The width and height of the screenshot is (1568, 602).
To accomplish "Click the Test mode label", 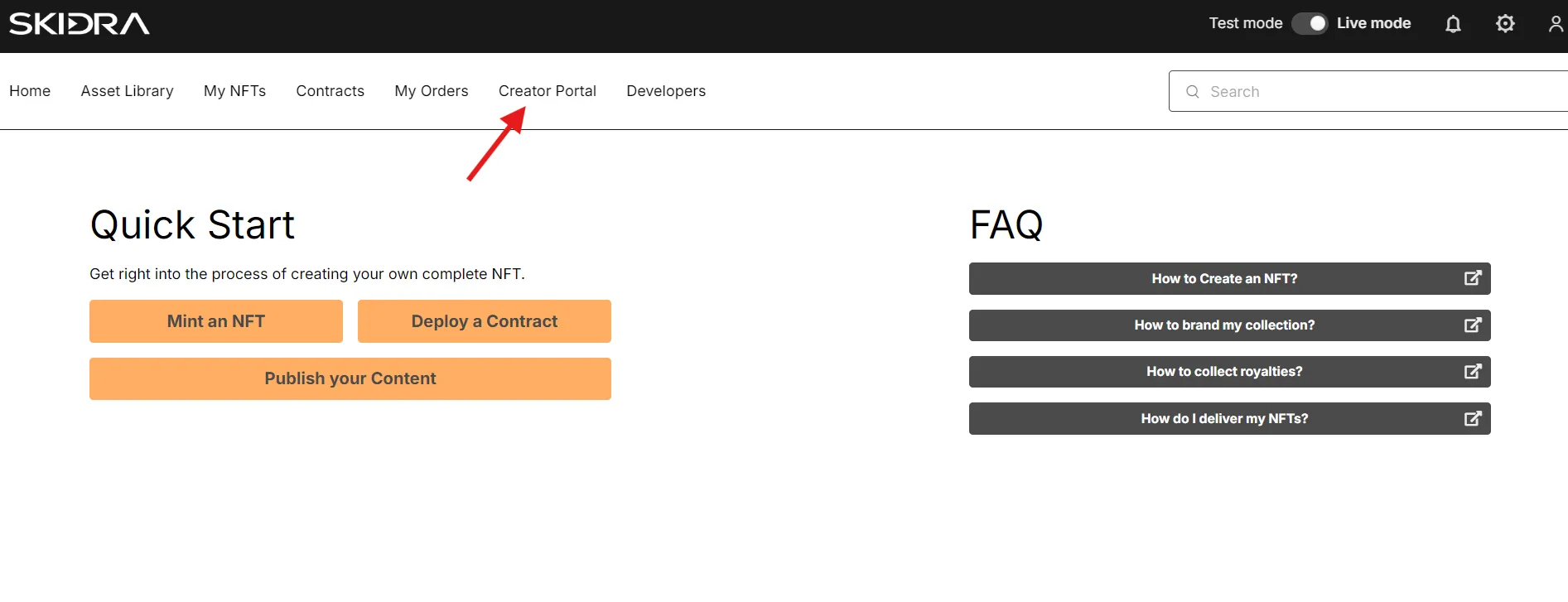I will (1245, 23).
